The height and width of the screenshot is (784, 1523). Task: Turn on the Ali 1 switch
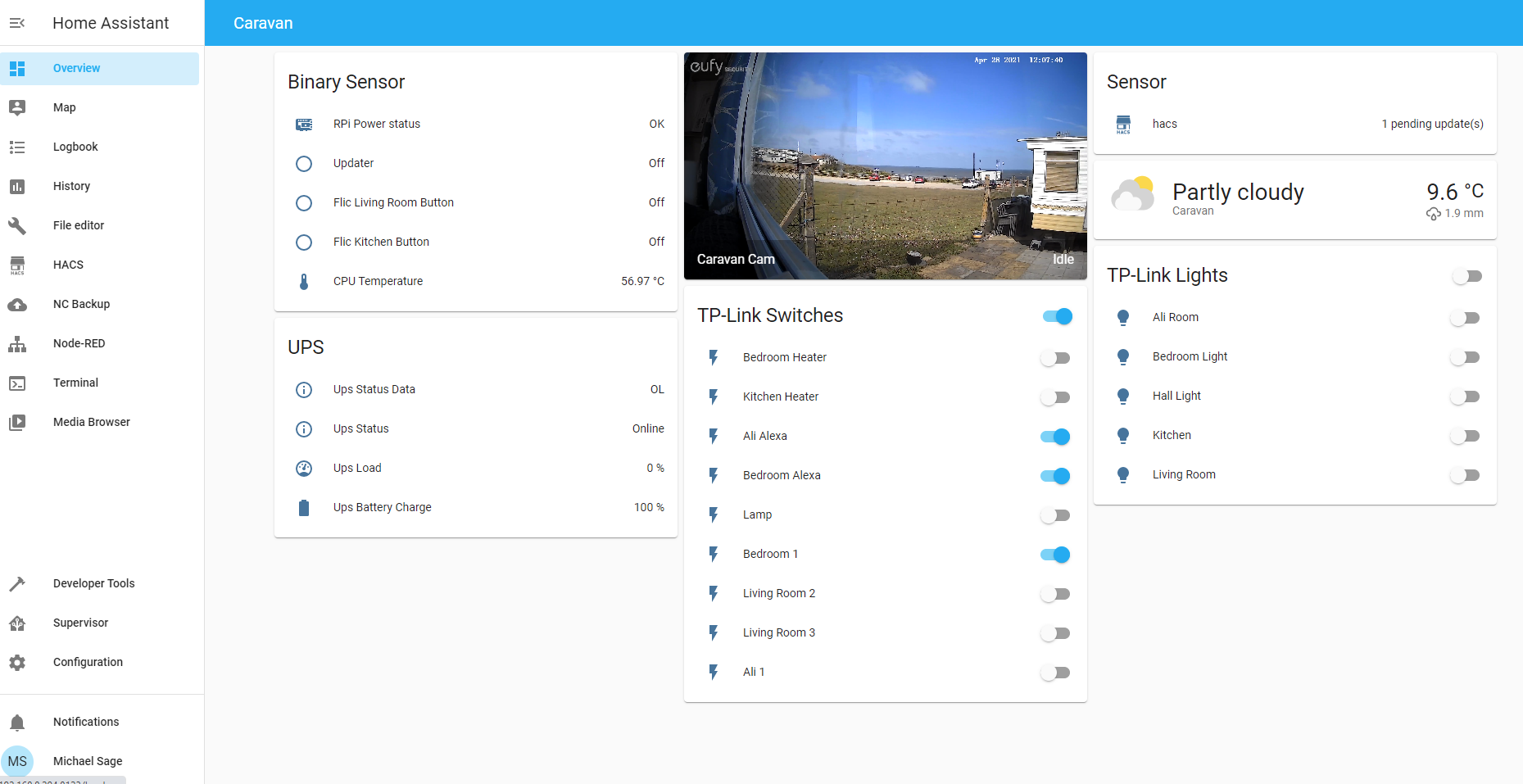point(1055,672)
